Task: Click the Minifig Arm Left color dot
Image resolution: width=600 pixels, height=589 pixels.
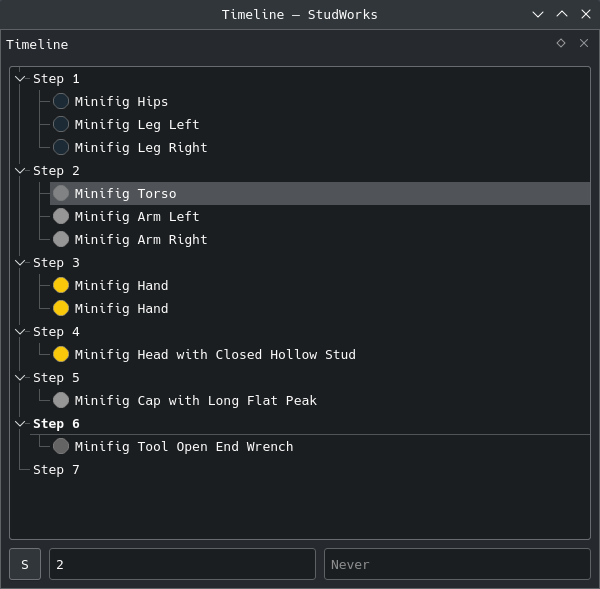Action: point(61,216)
